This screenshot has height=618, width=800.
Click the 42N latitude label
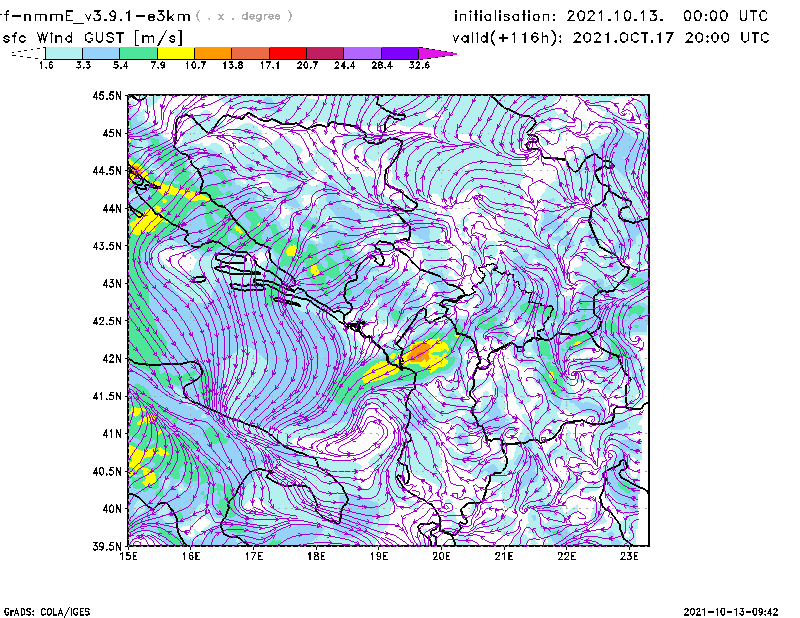click(x=112, y=359)
